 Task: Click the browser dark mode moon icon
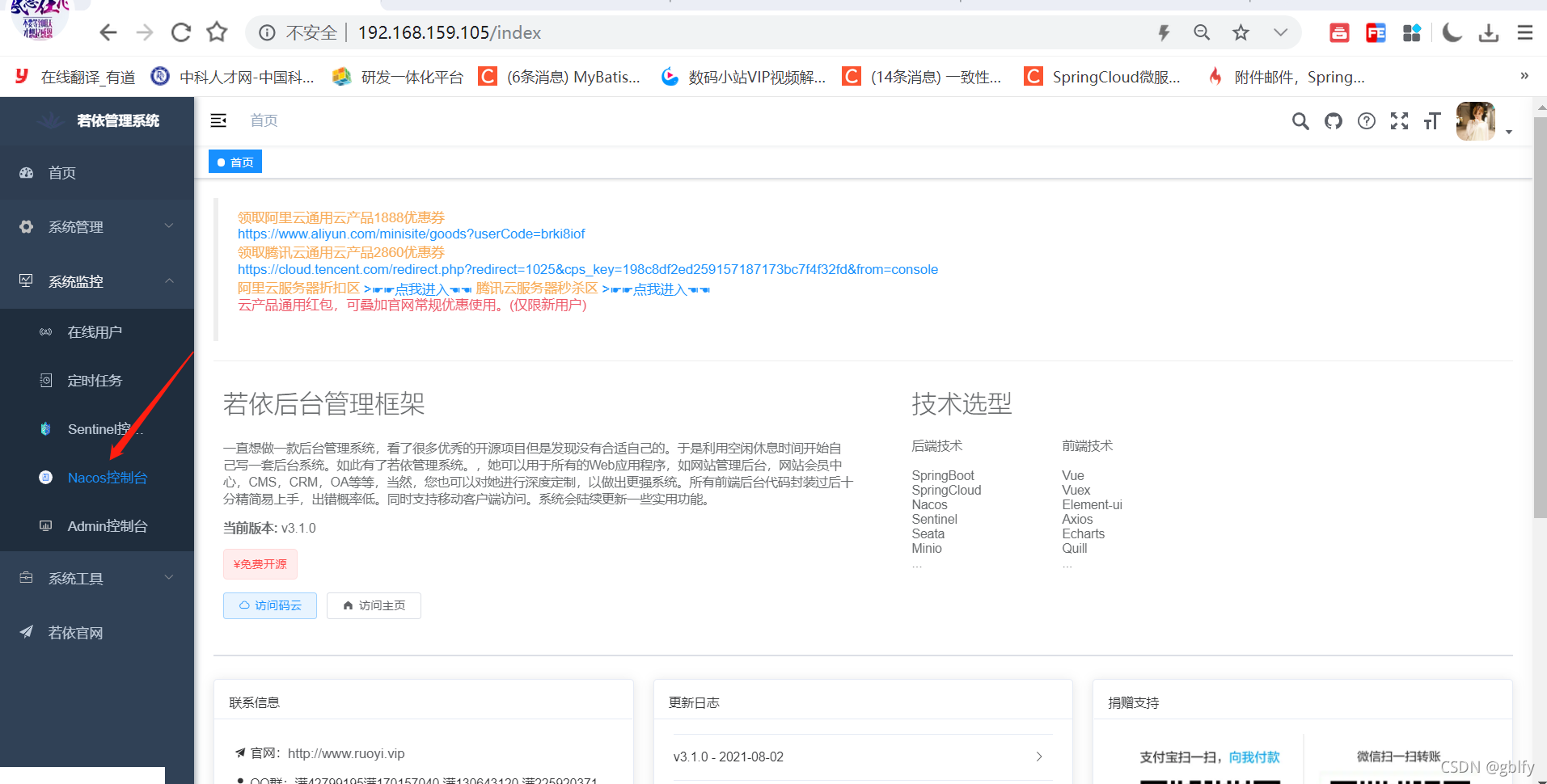tap(1452, 32)
